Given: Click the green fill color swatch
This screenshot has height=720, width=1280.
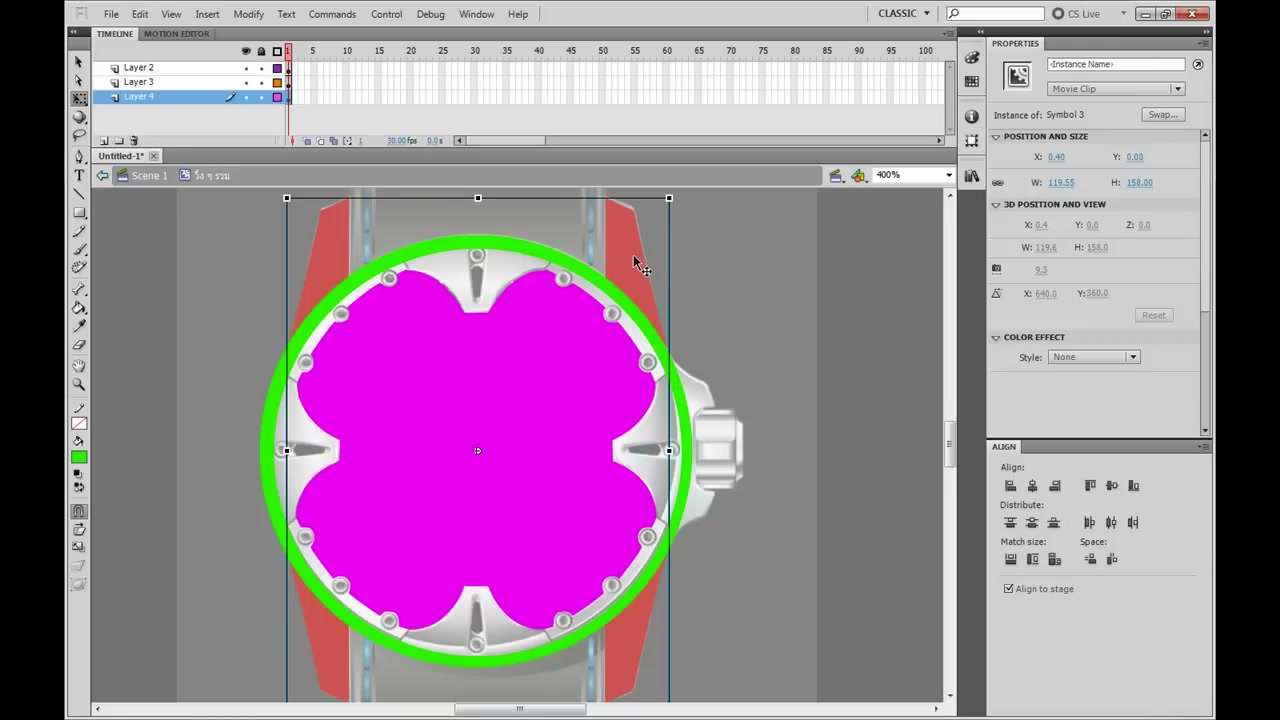Looking at the screenshot, I should (x=79, y=458).
